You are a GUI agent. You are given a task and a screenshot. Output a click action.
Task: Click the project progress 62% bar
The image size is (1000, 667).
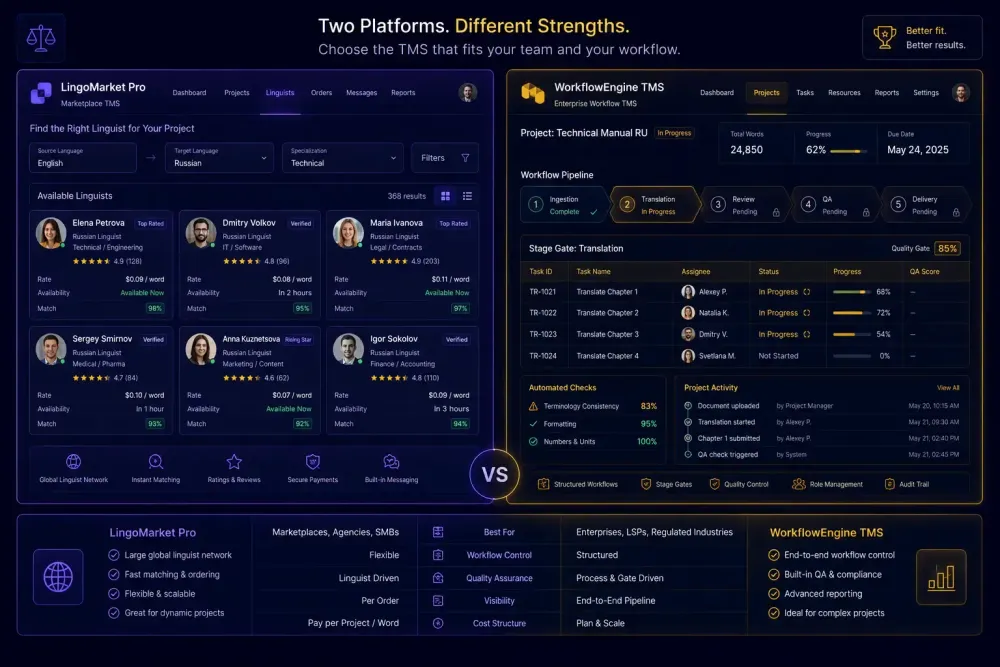[x=849, y=151]
